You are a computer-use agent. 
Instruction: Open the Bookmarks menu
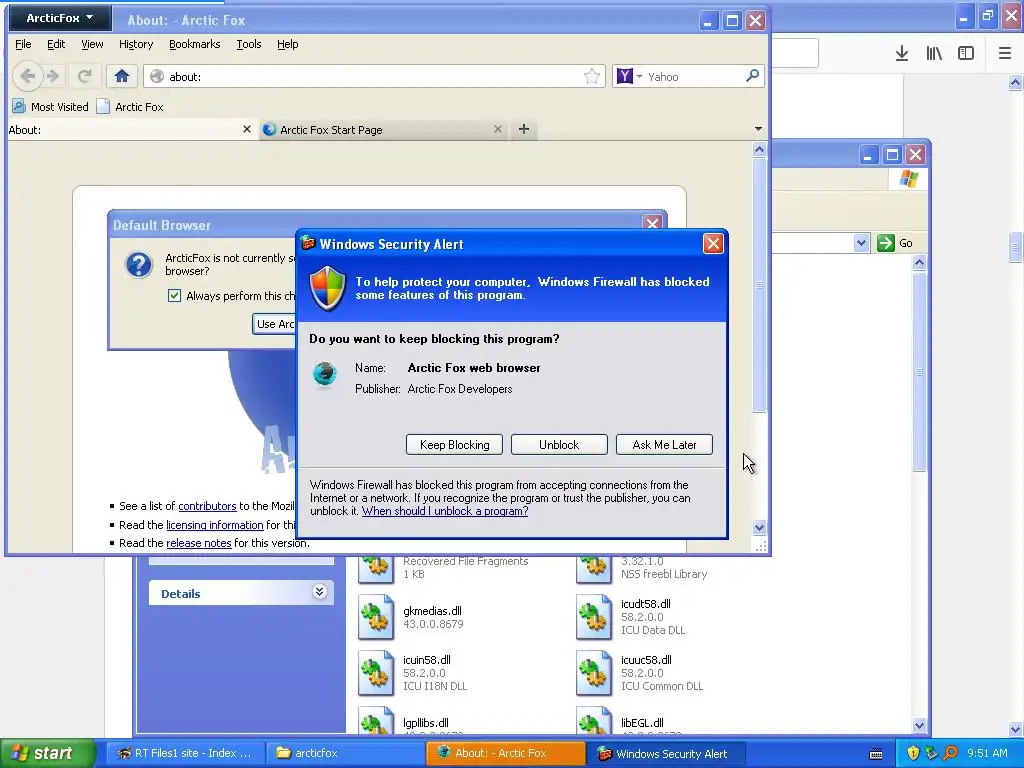coord(194,44)
